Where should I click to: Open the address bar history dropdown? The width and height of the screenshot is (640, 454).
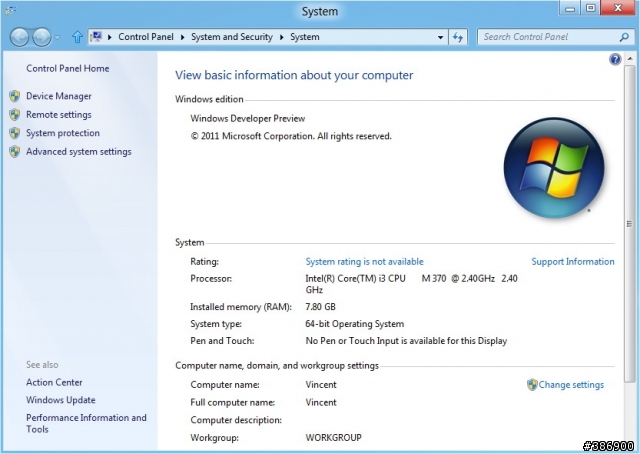[x=440, y=37]
